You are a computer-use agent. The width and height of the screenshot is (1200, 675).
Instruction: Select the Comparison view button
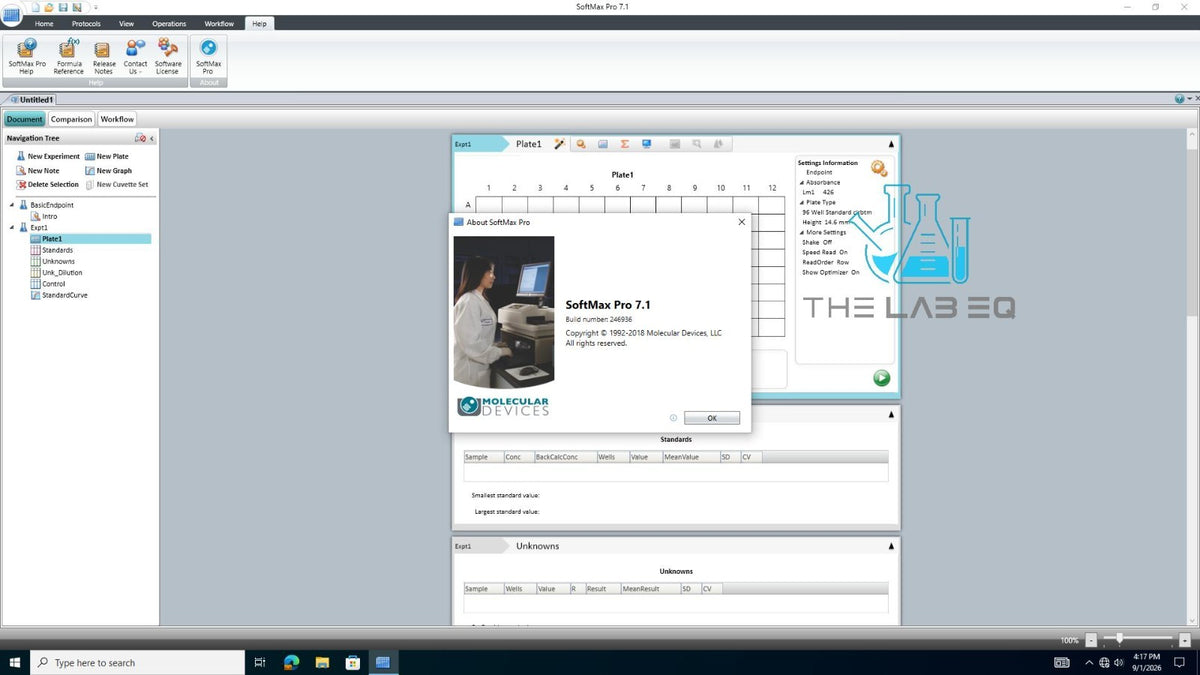pyautogui.click(x=71, y=119)
